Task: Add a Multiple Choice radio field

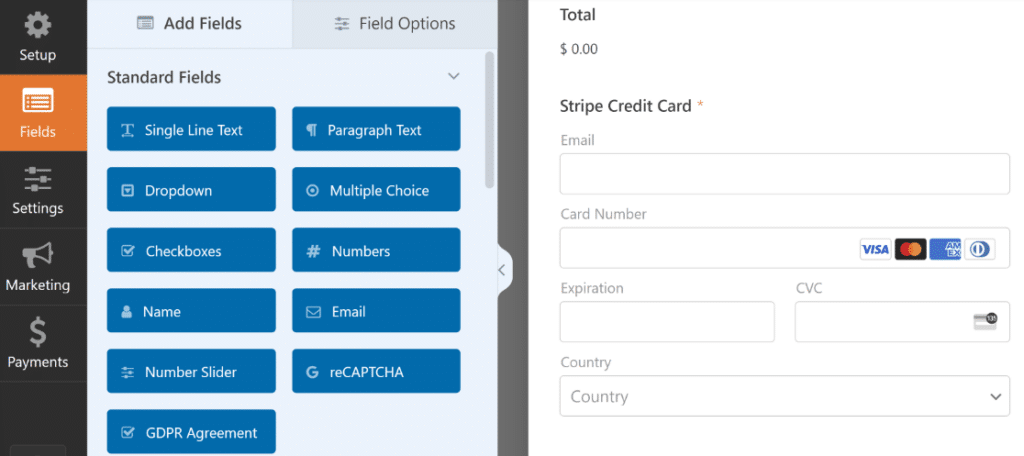Action: 376,190
